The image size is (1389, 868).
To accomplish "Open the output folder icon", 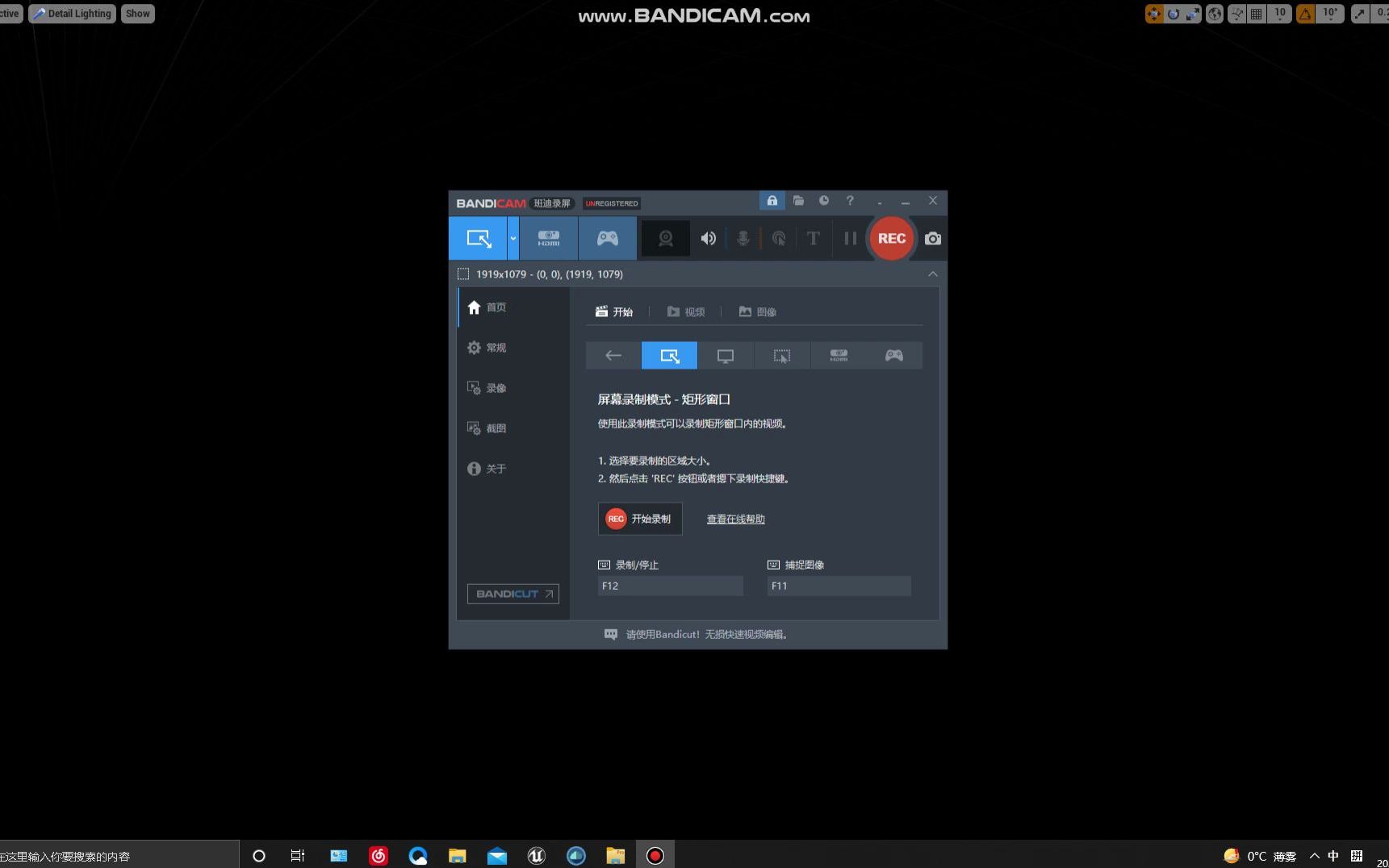I will click(798, 200).
